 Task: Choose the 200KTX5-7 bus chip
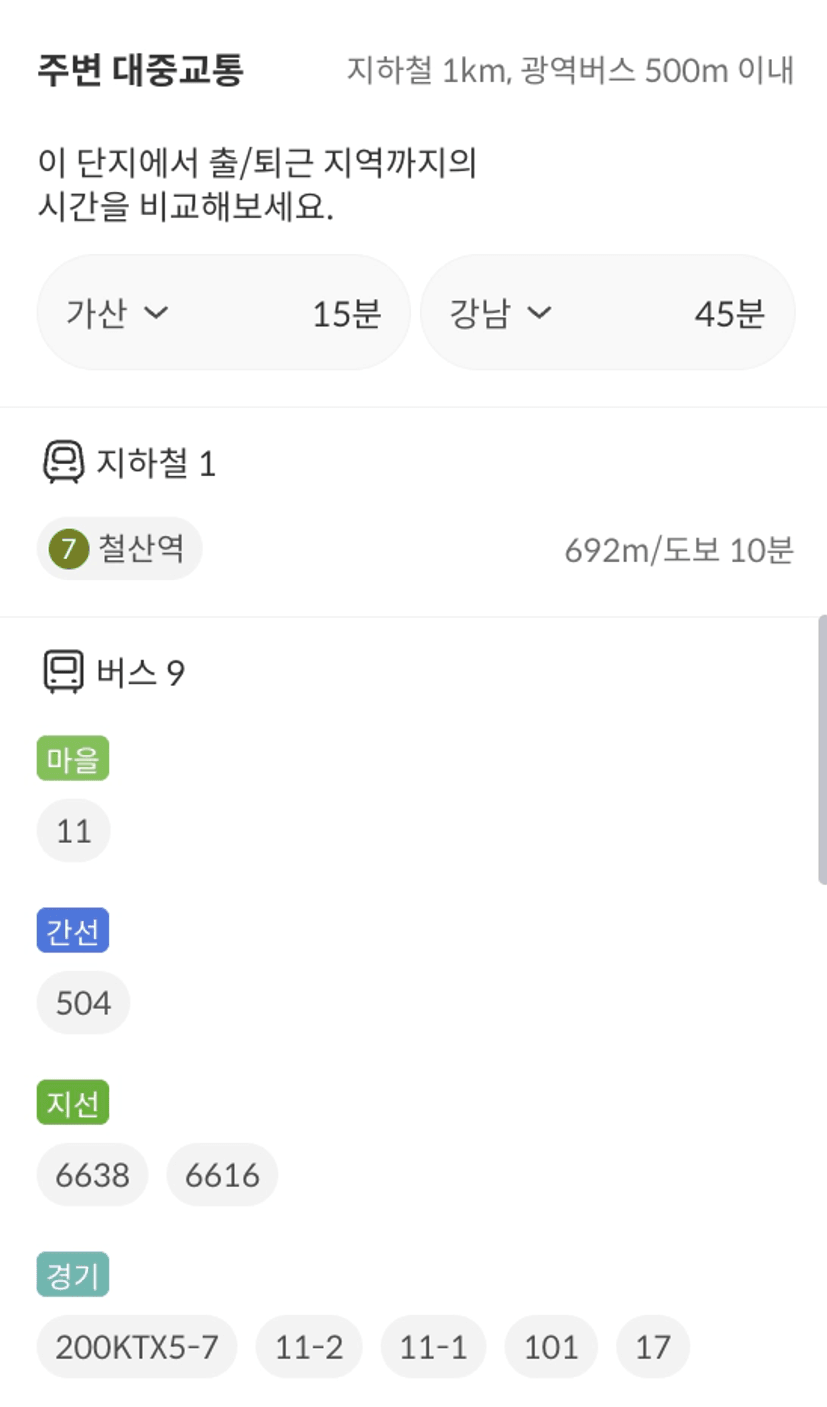pyautogui.click(x=137, y=1347)
